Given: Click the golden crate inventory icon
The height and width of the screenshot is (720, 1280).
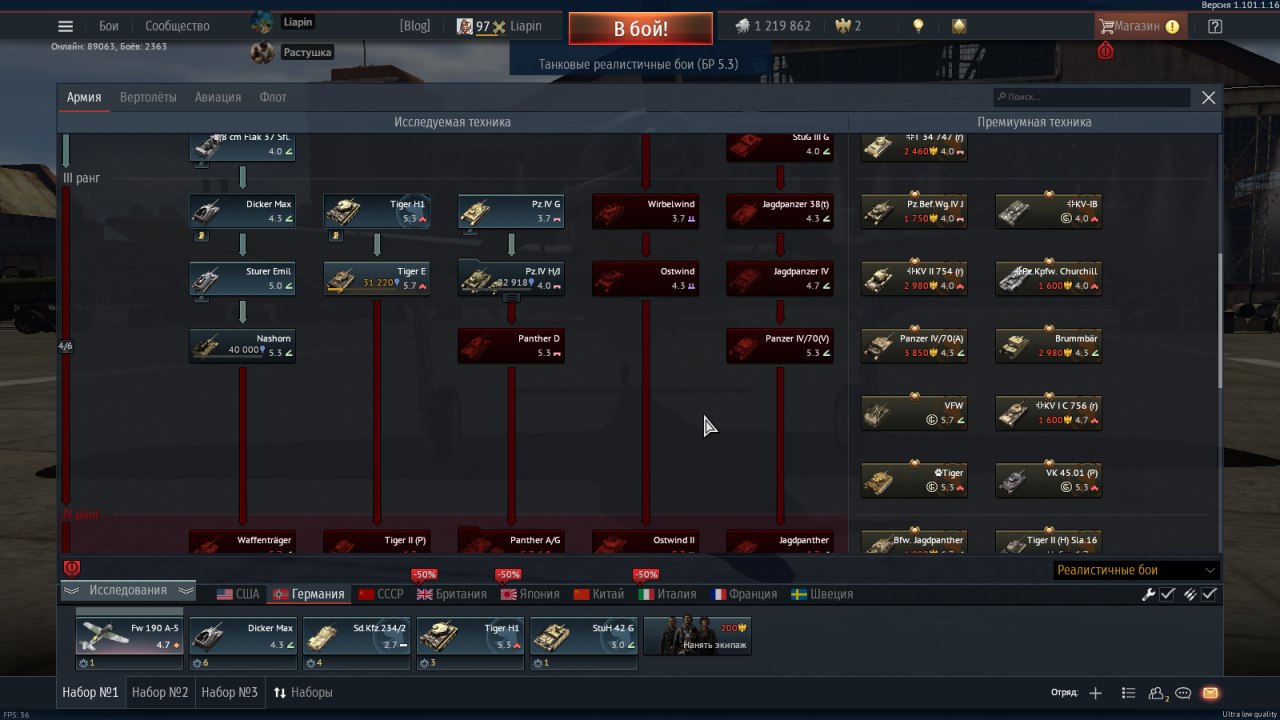Looking at the screenshot, I should [959, 26].
